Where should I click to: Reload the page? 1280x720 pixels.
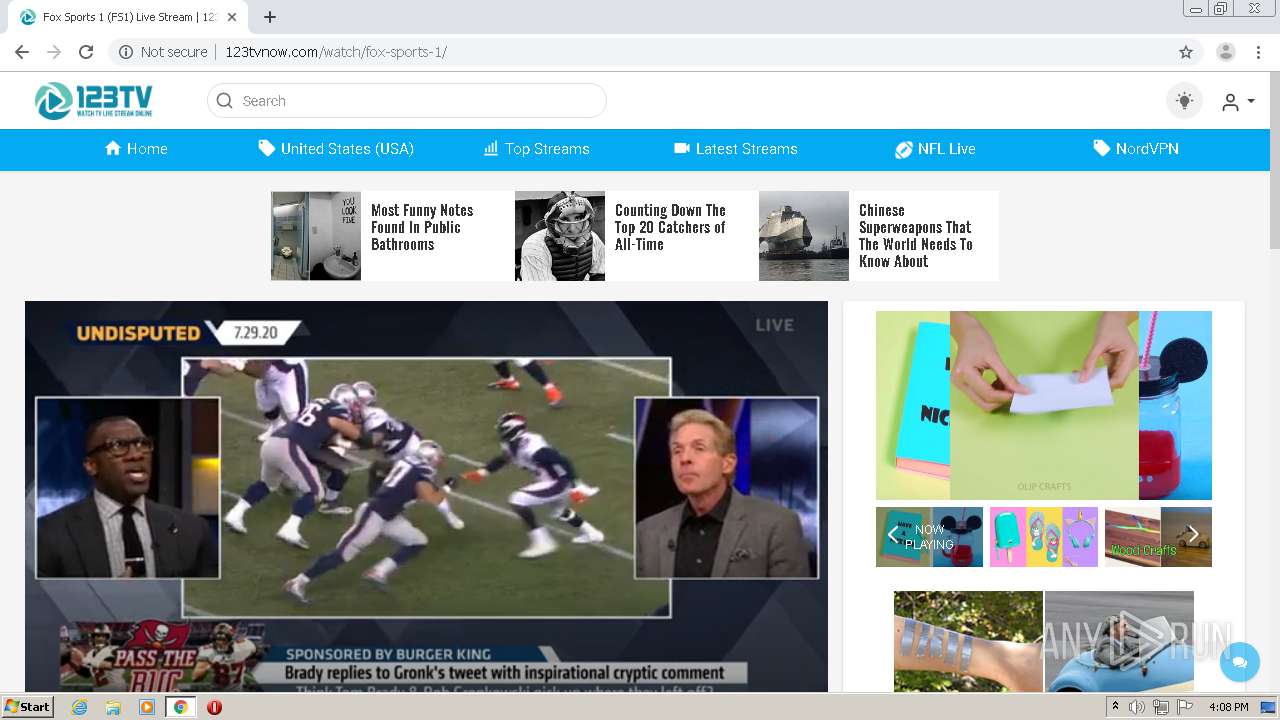[x=86, y=52]
